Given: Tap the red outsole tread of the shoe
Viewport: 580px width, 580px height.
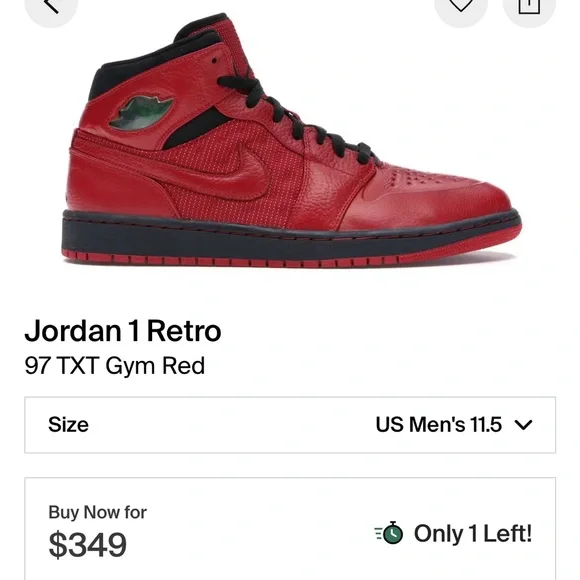Looking at the screenshot, I should [x=229, y=260].
